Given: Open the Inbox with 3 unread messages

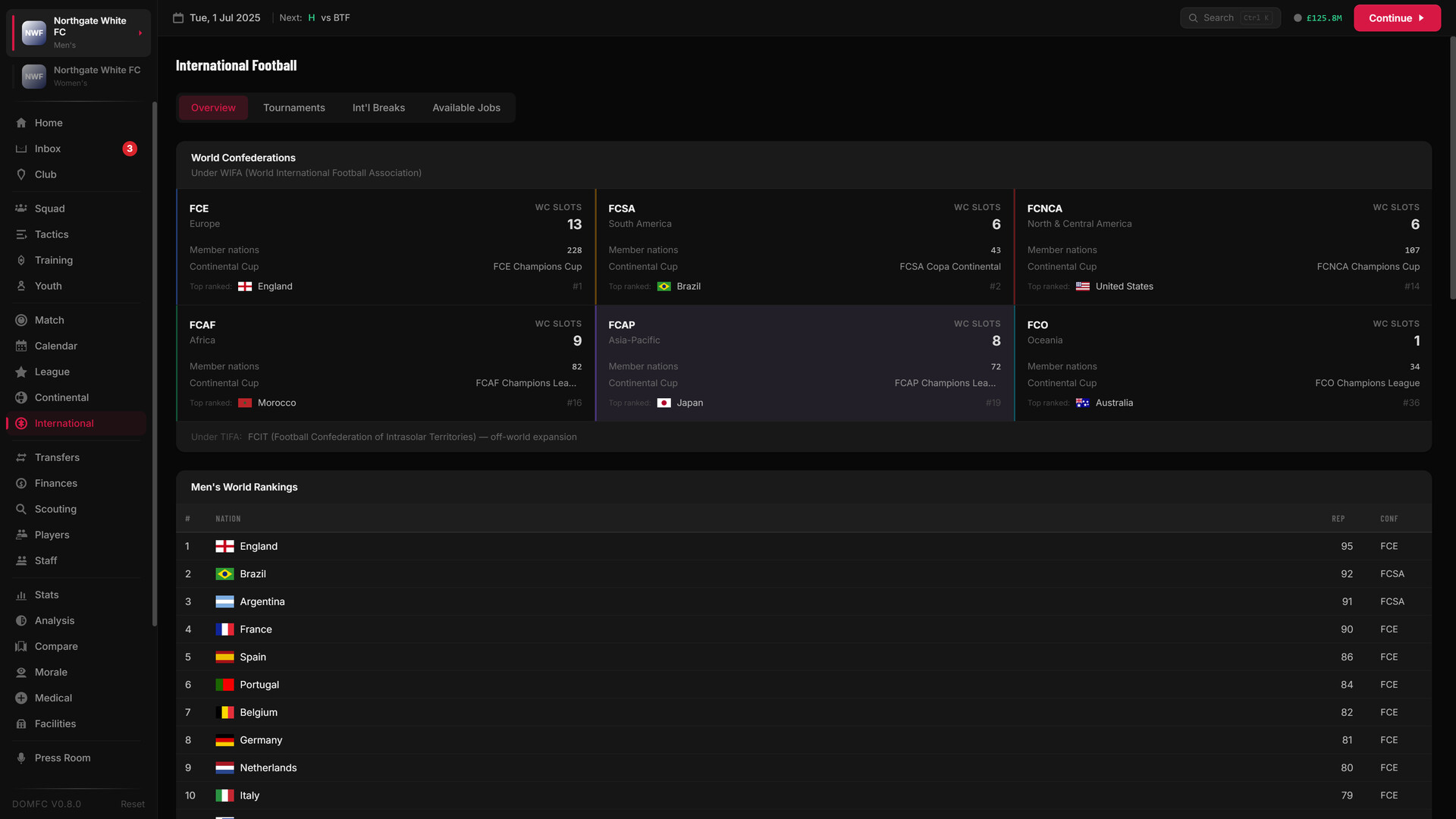Looking at the screenshot, I should tap(48, 149).
